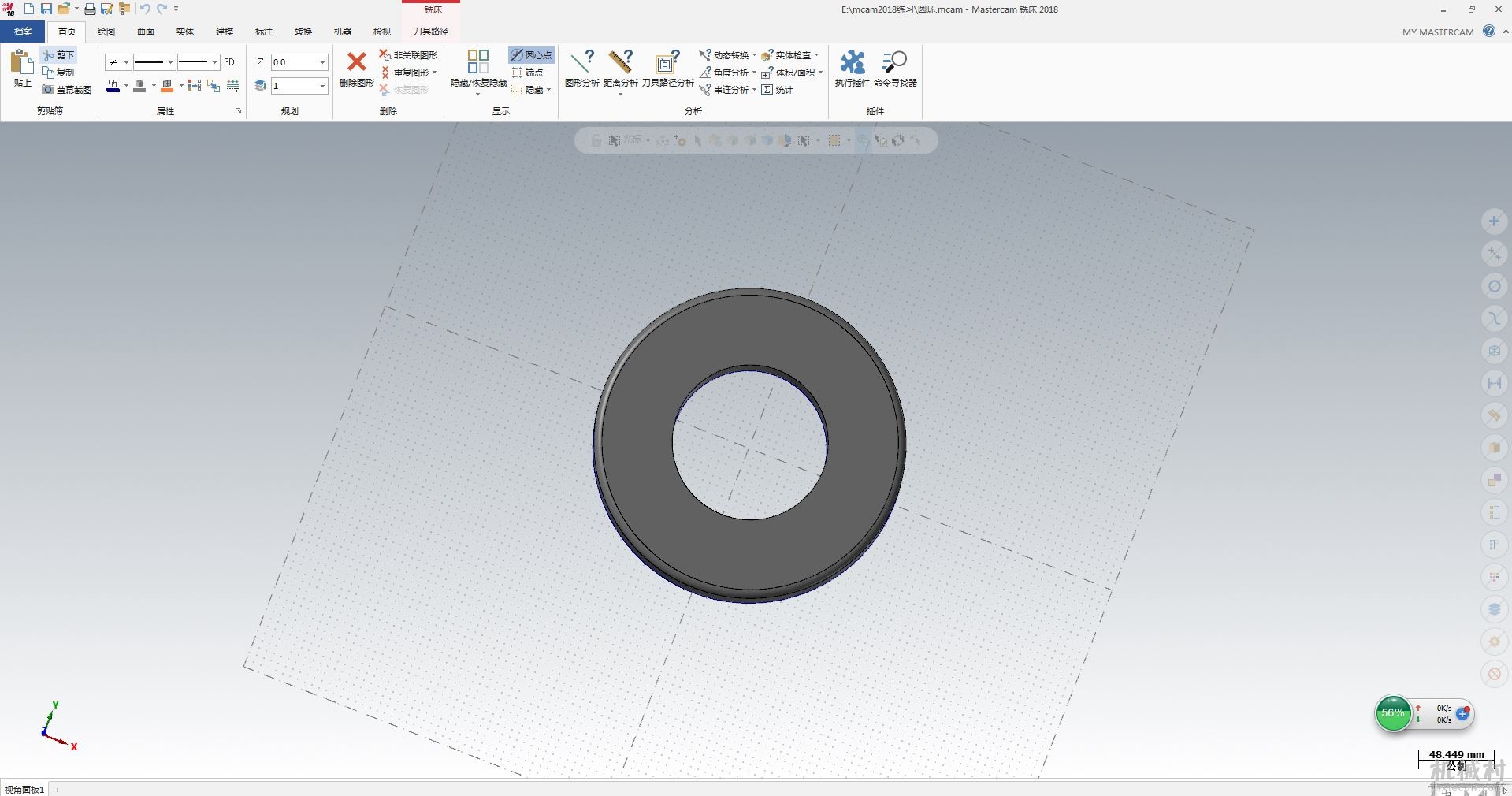Switch to 实体 ribbon tab
Screen dimensions: 1512x796
185,32
